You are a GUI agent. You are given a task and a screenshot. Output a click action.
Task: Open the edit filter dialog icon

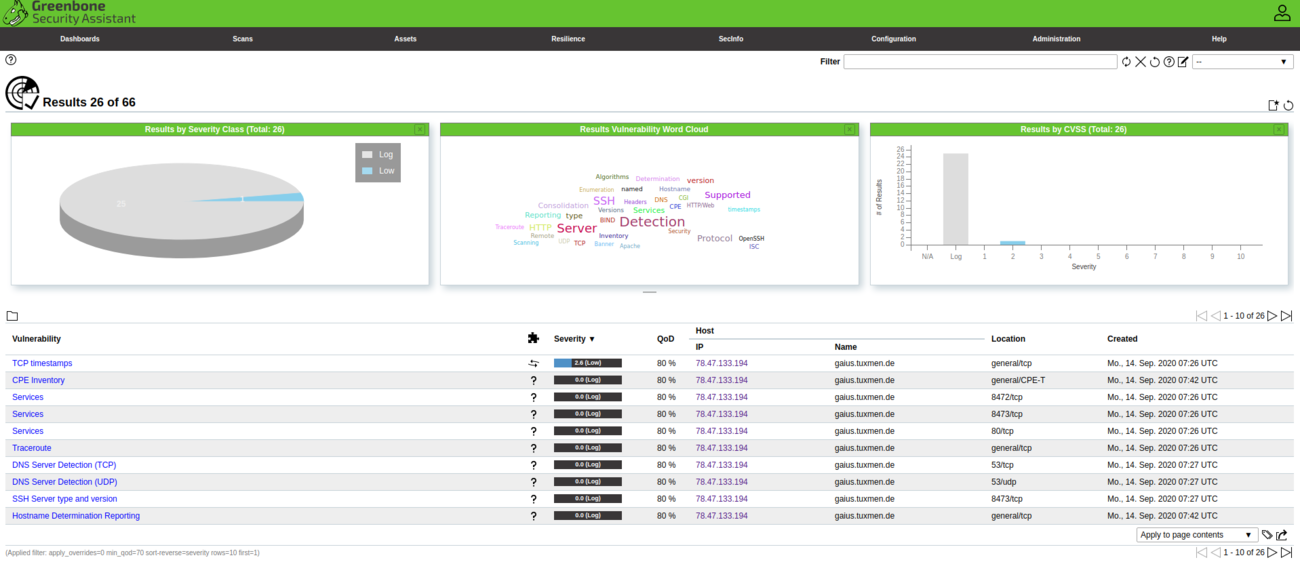pyautogui.click(x=1183, y=62)
